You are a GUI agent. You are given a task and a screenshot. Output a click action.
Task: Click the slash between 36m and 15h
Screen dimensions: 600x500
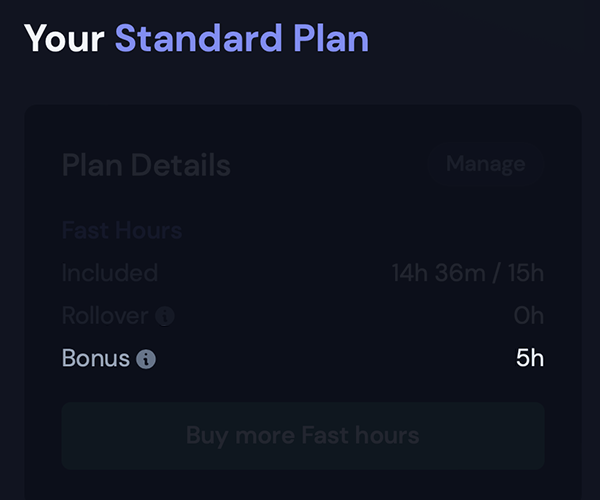497,273
